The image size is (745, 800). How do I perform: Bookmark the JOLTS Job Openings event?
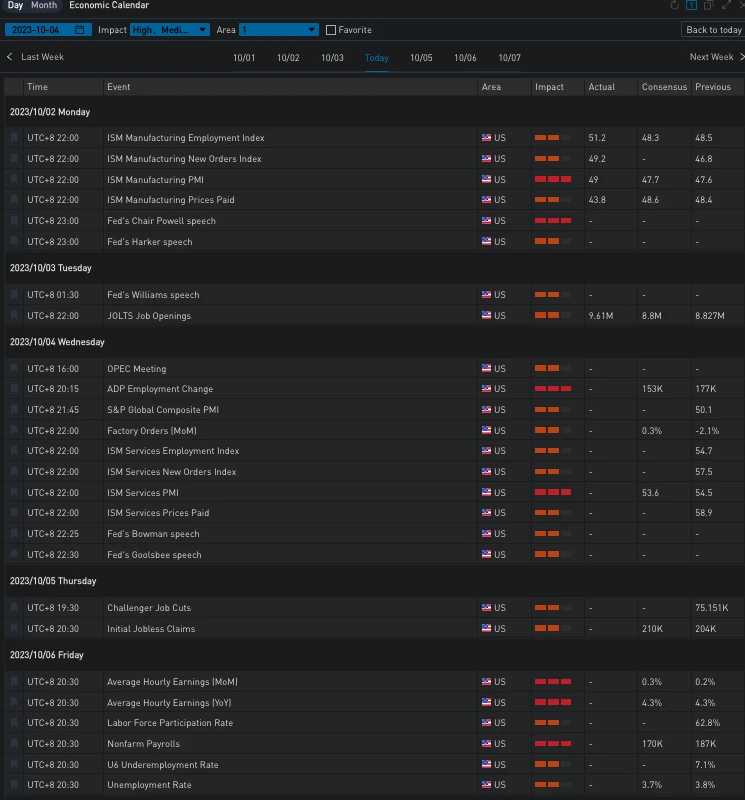coord(14,316)
